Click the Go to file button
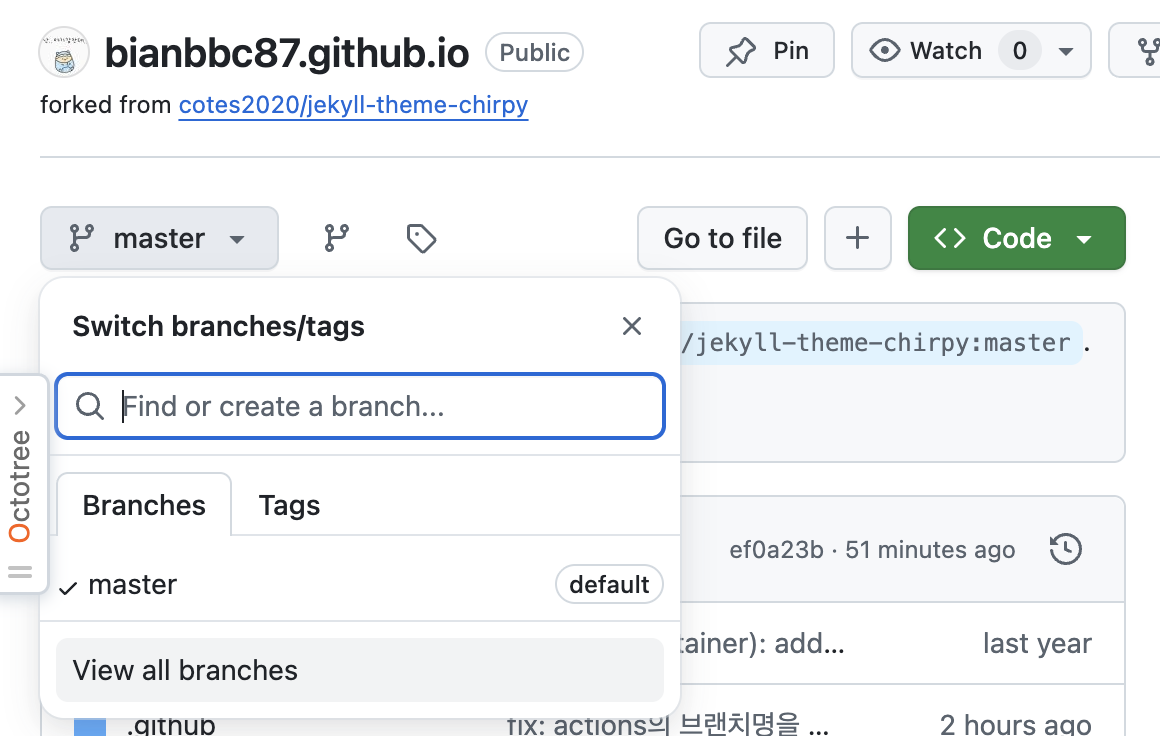Screen dimensions: 1160x736 (722, 238)
